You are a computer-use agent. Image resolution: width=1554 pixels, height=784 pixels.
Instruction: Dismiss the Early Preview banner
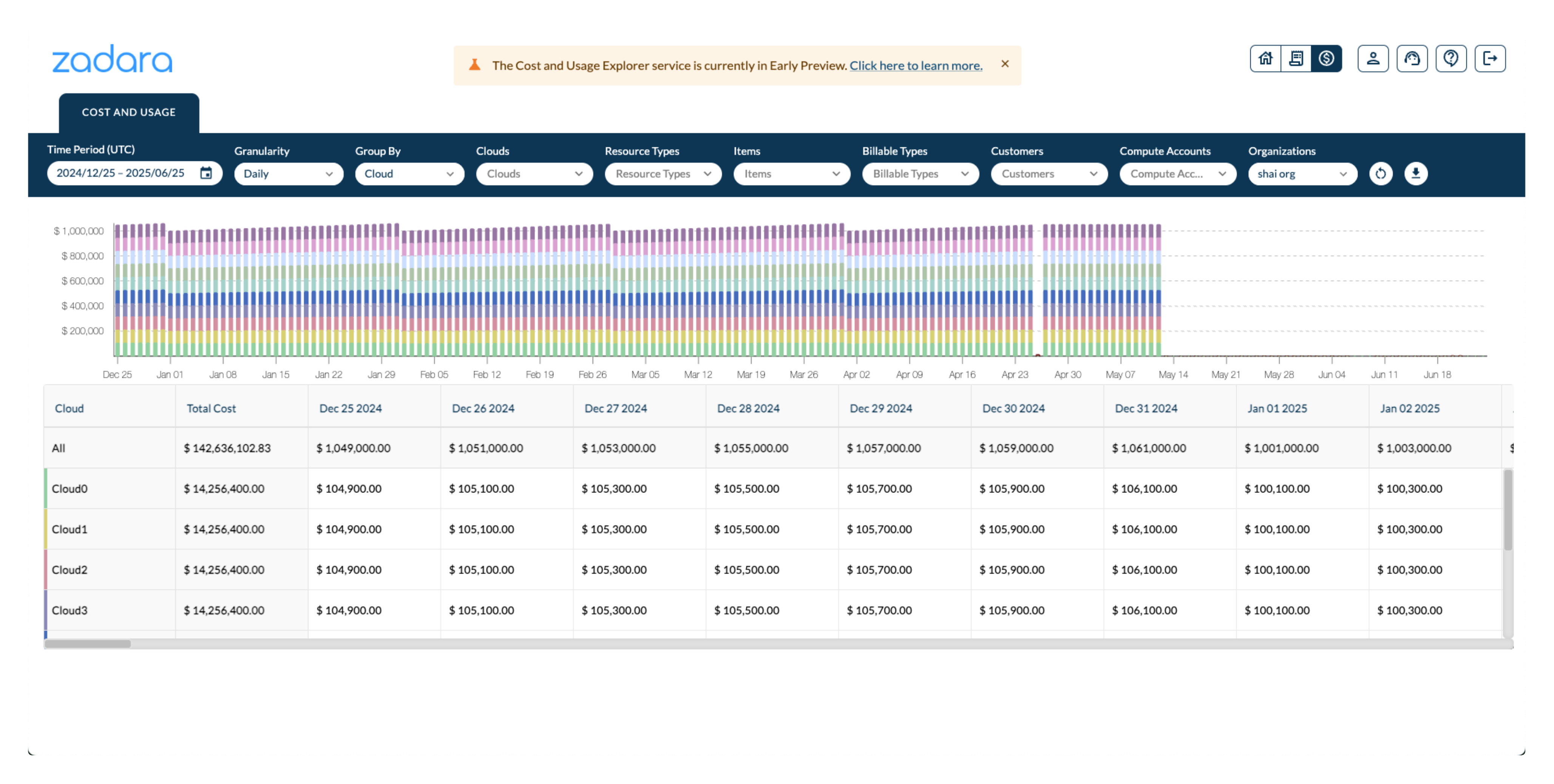tap(1004, 64)
